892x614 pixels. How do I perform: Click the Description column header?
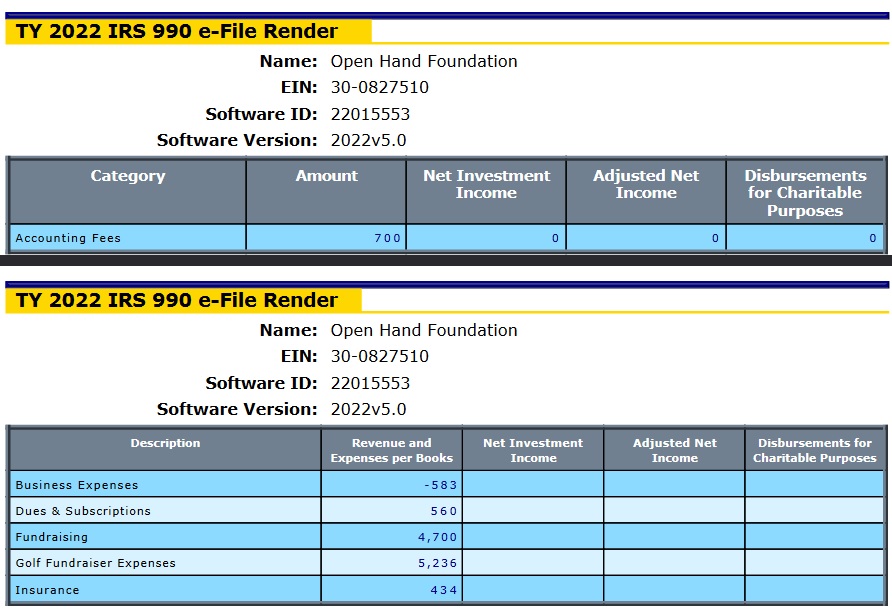pos(166,450)
